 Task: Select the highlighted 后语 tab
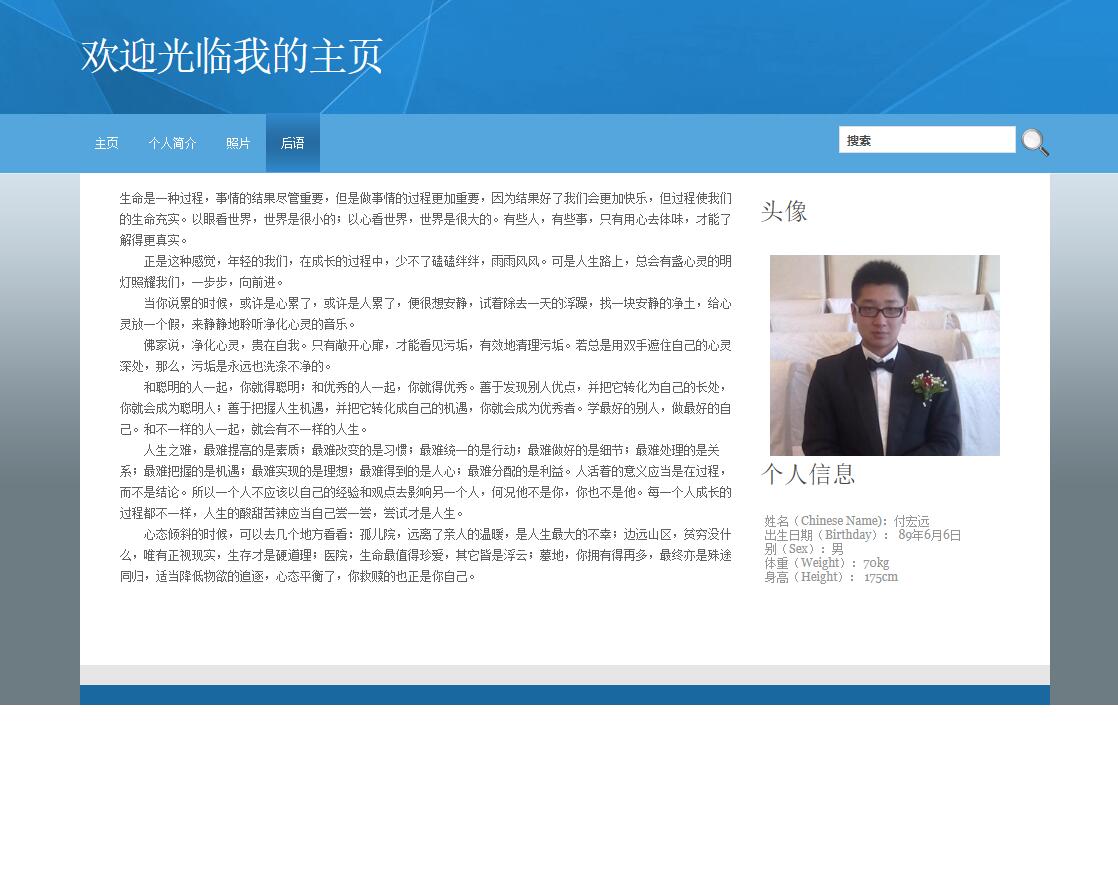[x=292, y=143]
